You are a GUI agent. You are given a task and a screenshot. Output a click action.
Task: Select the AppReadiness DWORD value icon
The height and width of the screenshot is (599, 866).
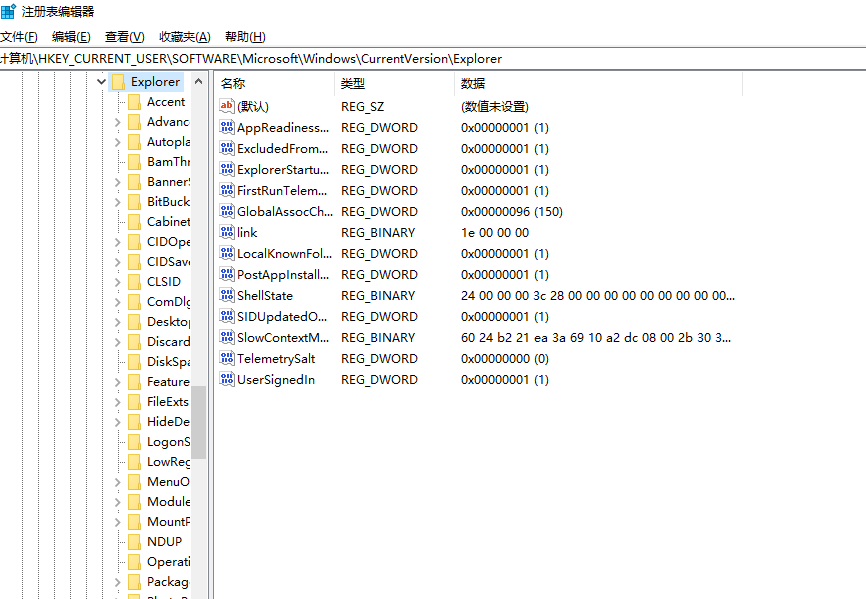[x=227, y=127]
